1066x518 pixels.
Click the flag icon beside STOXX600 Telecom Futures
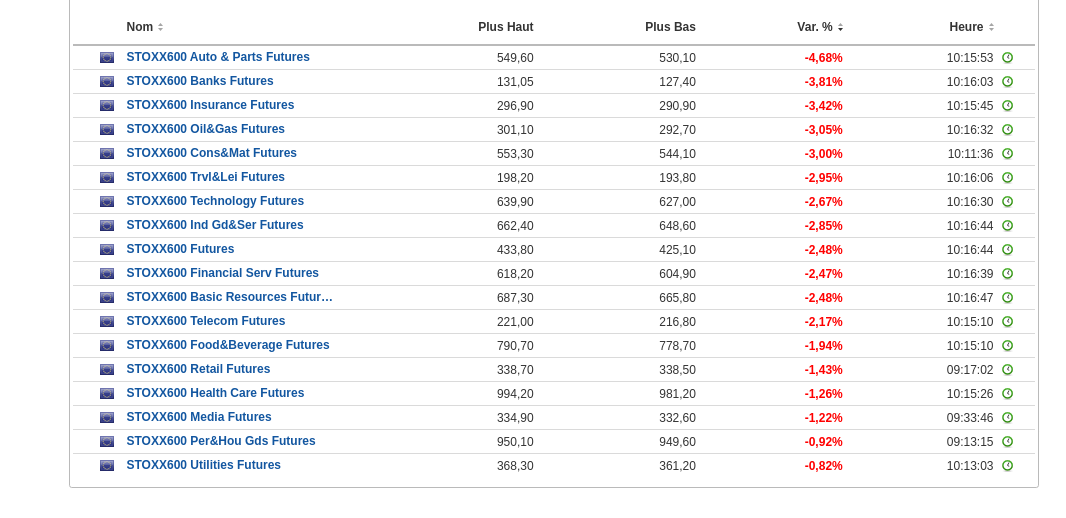107,322
